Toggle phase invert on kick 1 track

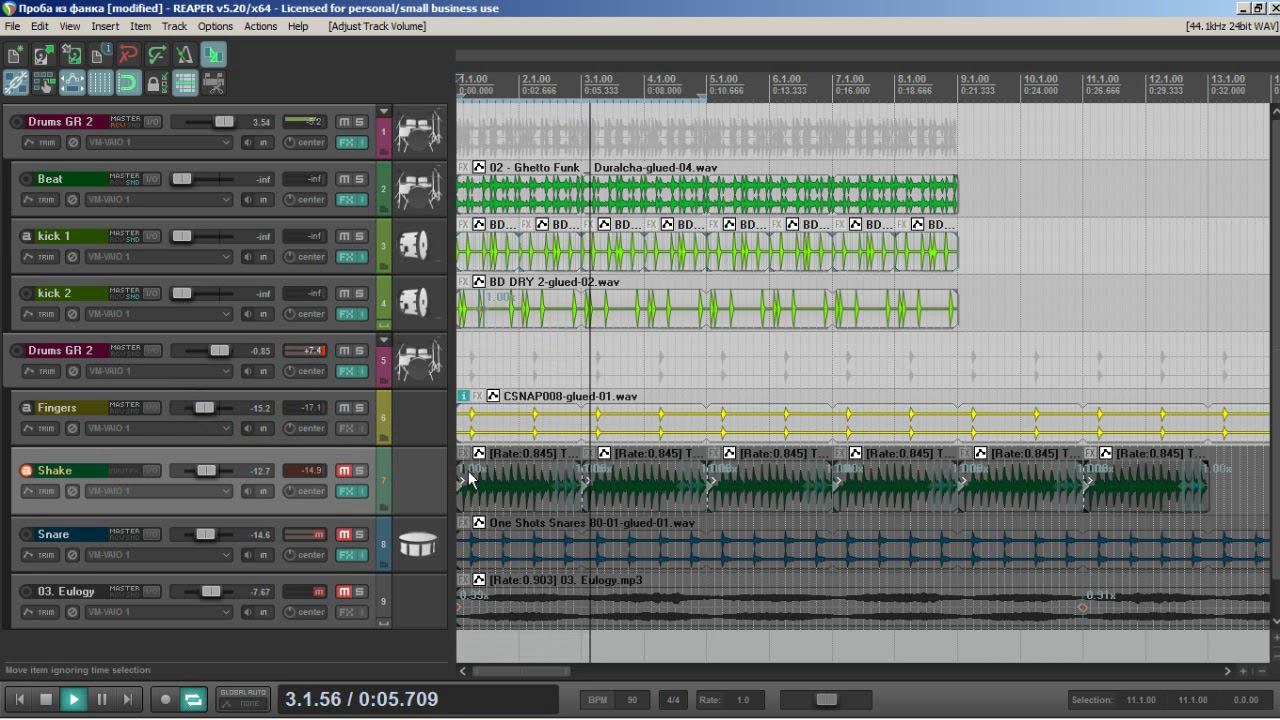point(72,257)
